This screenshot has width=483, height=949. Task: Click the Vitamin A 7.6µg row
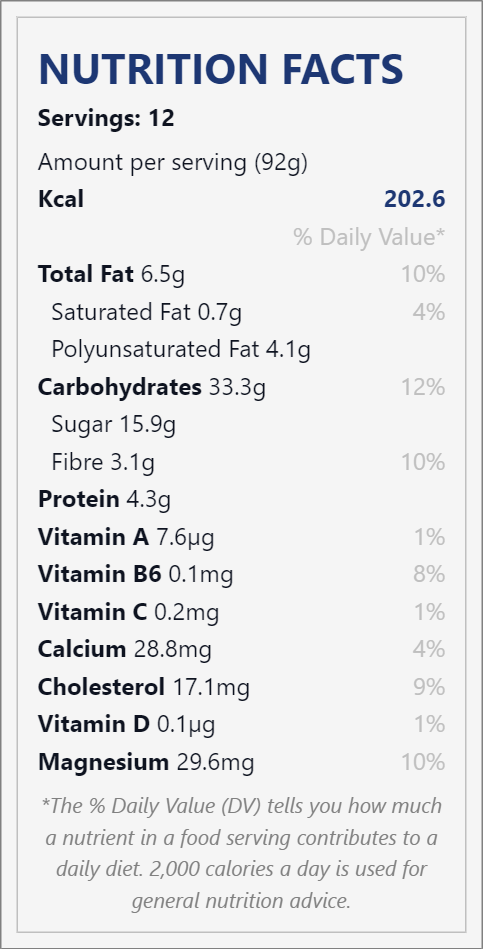(242, 537)
